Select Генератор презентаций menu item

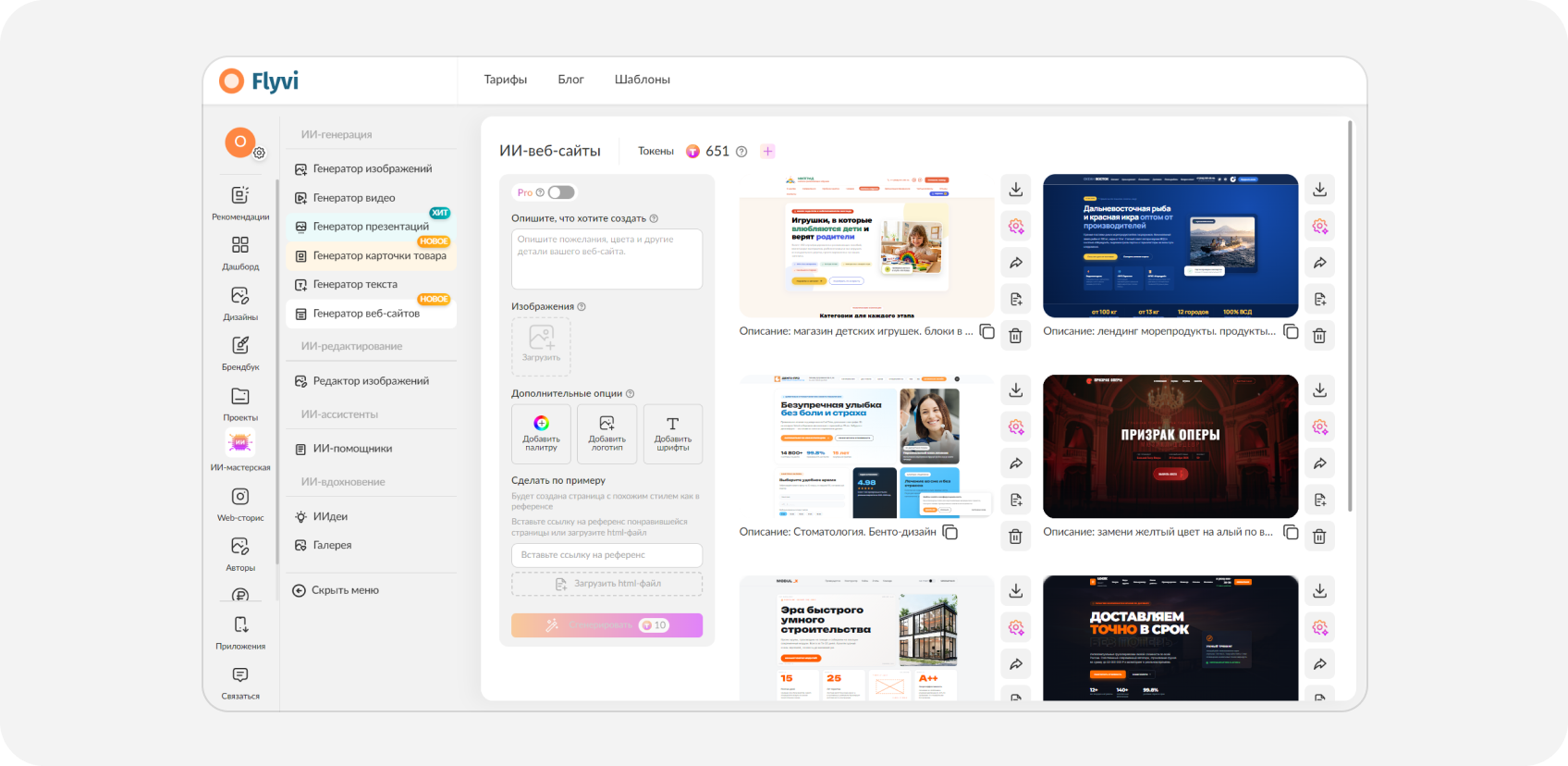click(x=372, y=226)
